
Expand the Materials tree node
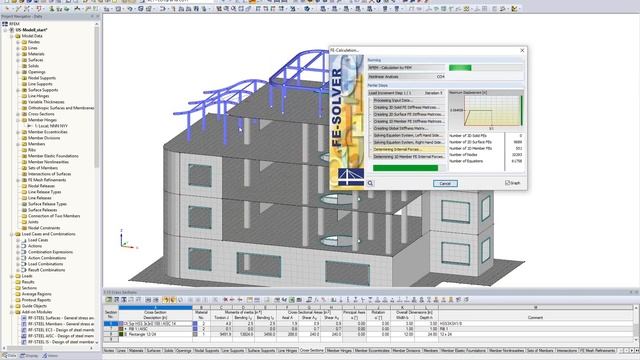[18, 54]
